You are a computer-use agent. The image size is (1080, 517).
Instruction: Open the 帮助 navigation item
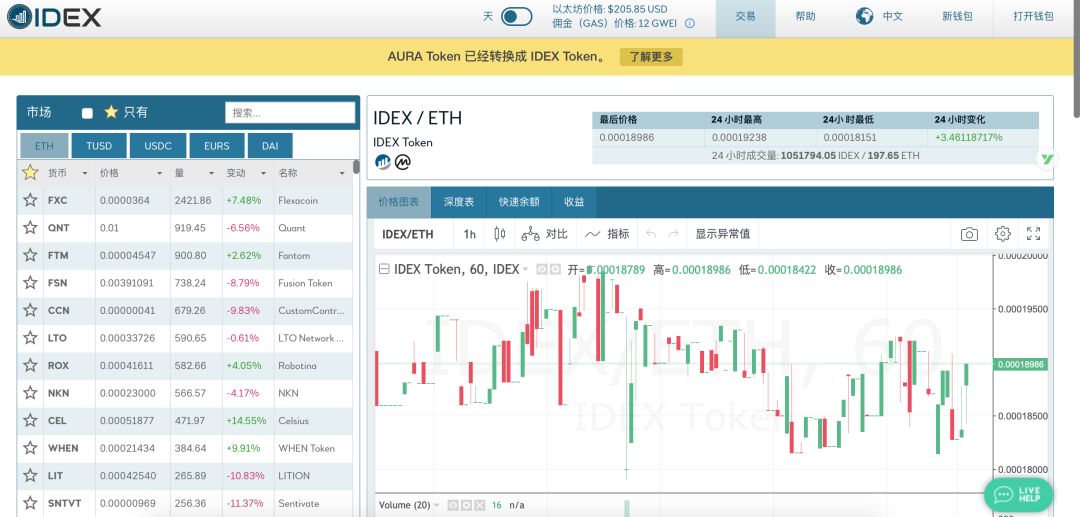click(805, 17)
